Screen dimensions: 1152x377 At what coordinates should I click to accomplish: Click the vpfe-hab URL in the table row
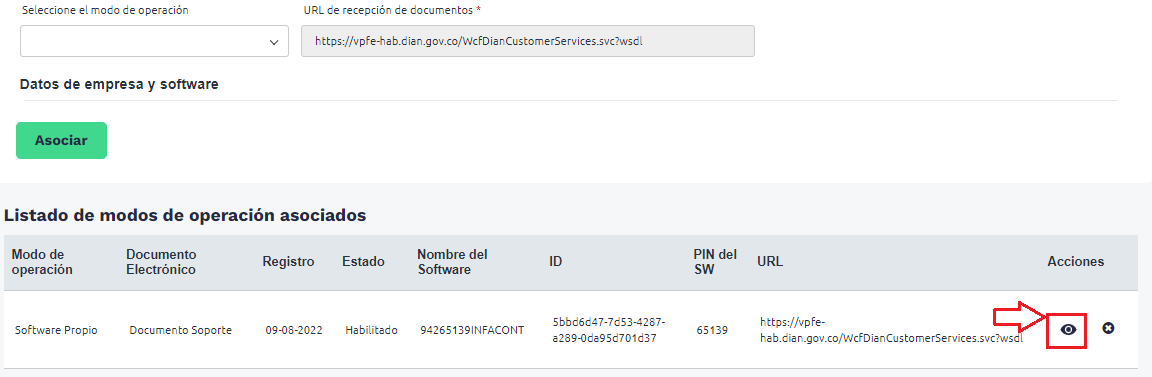click(x=891, y=330)
